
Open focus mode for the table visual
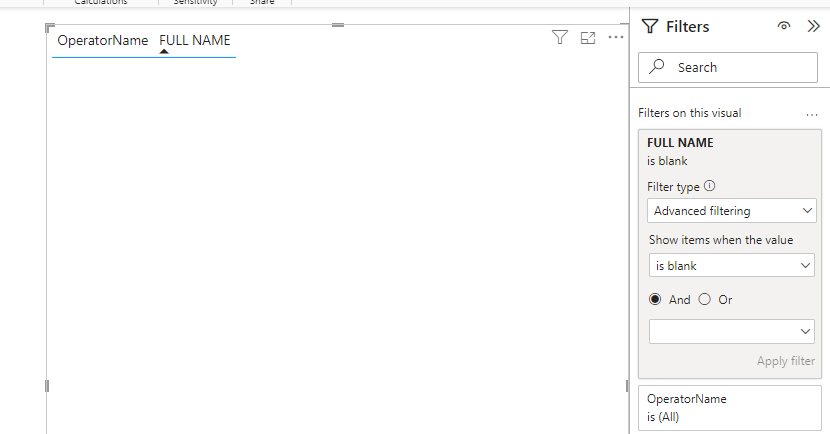coord(588,38)
